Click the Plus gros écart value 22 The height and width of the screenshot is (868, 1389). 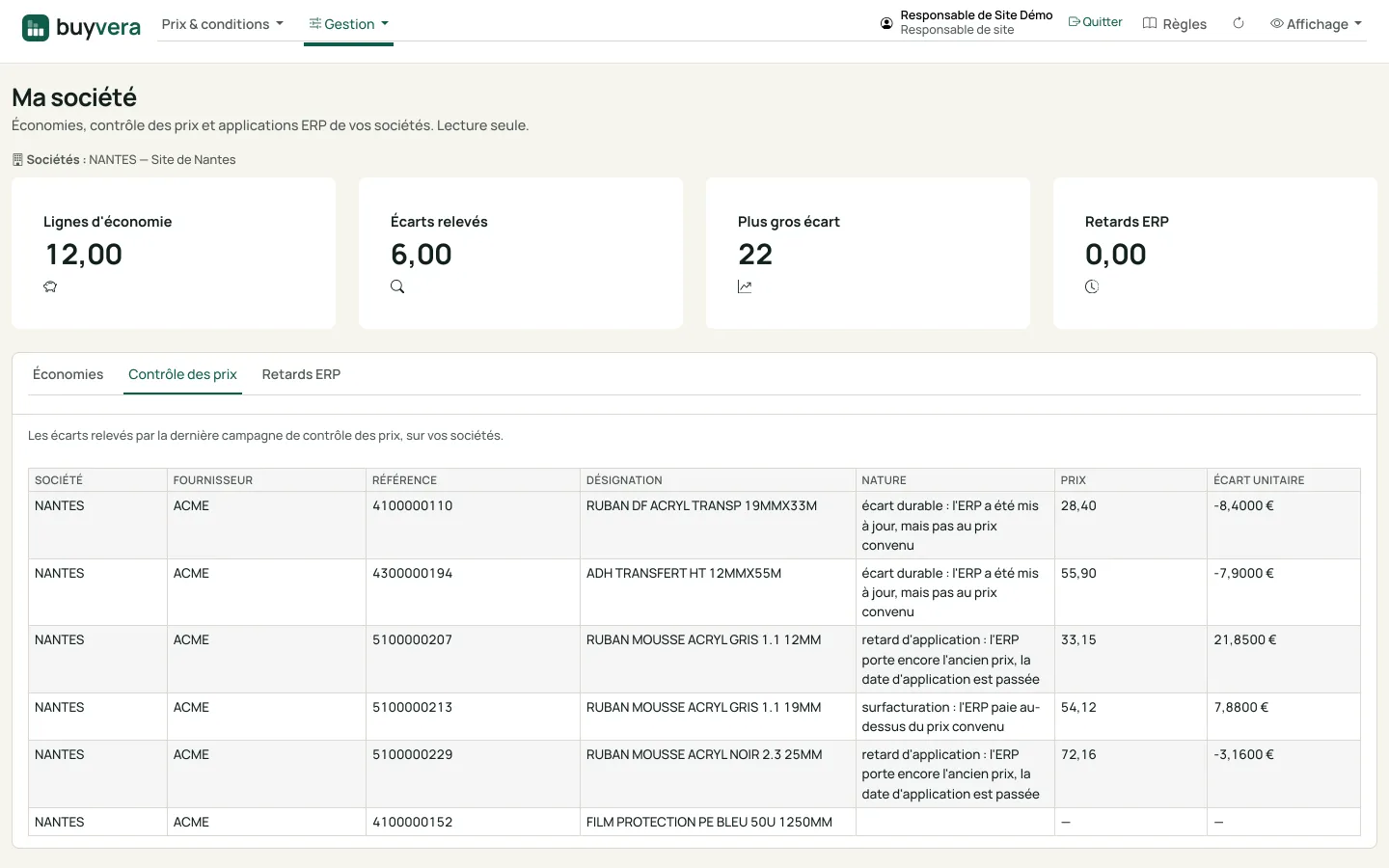click(755, 255)
